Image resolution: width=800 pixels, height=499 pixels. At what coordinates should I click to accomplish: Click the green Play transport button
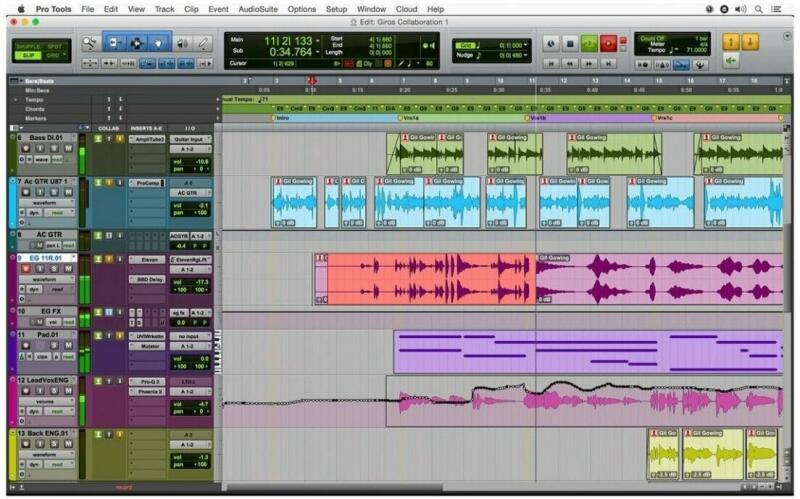pyautogui.click(x=589, y=44)
